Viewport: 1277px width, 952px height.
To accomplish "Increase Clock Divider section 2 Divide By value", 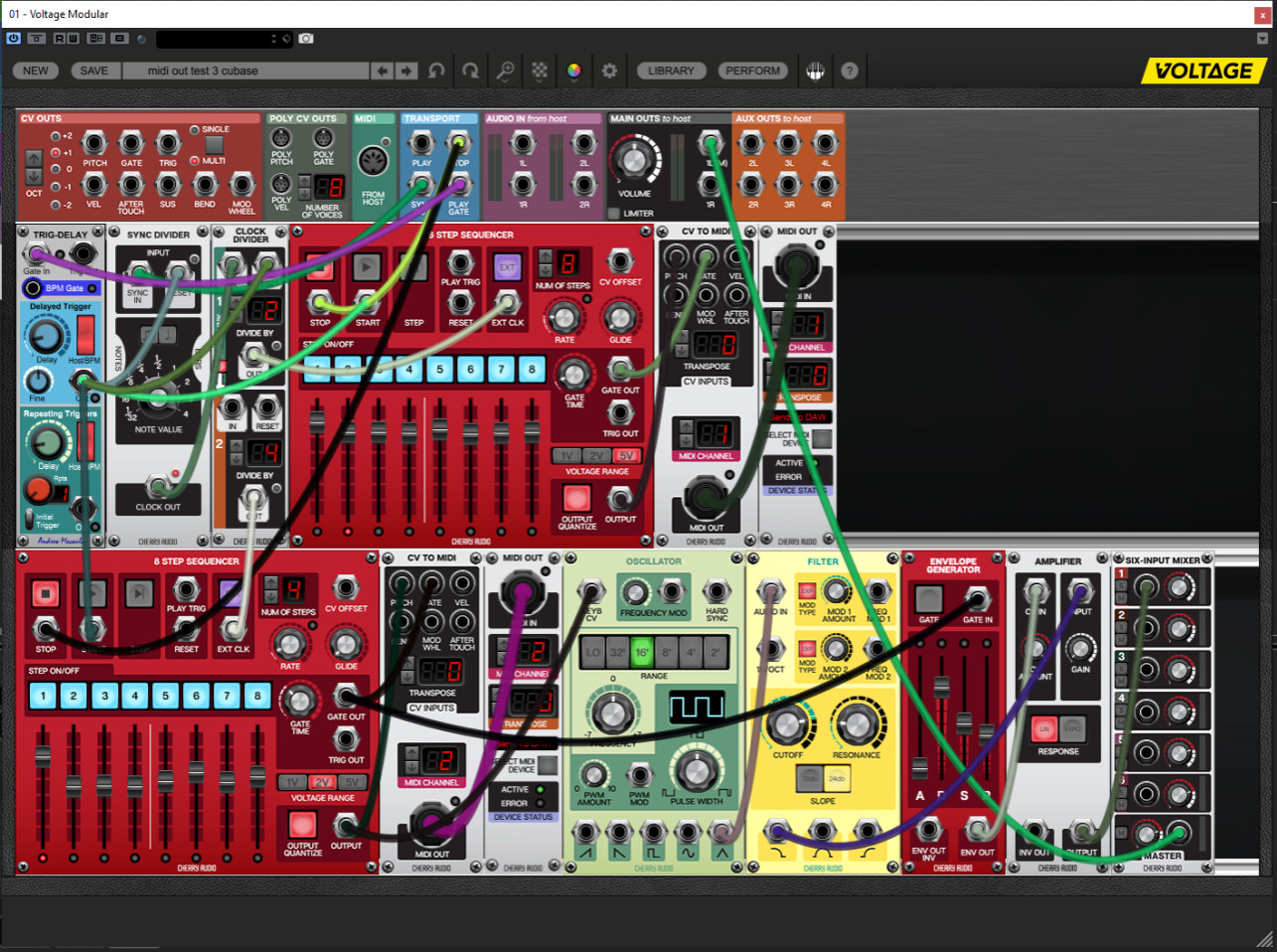I will (237, 448).
